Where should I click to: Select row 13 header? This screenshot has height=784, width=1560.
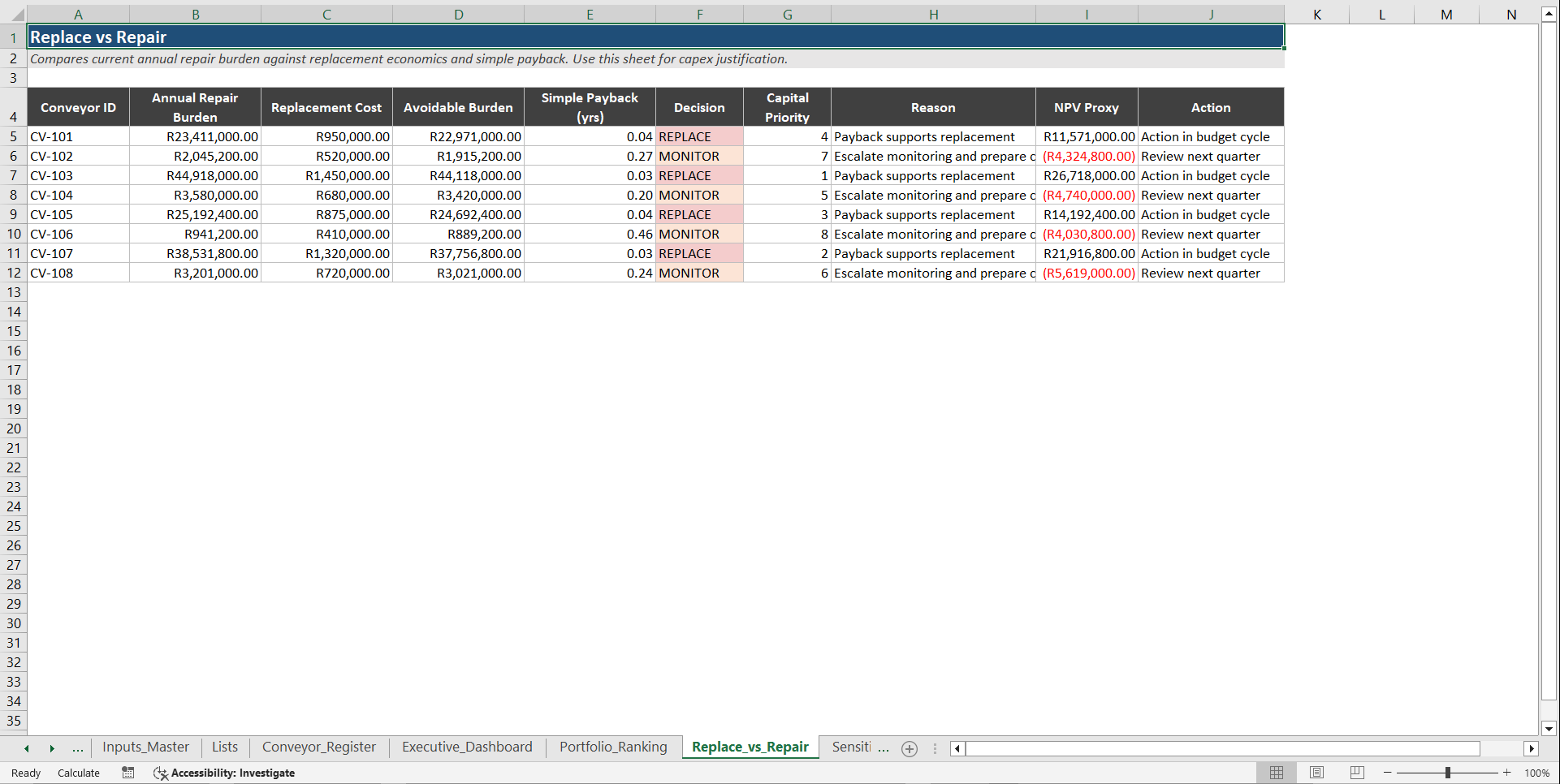(x=14, y=292)
